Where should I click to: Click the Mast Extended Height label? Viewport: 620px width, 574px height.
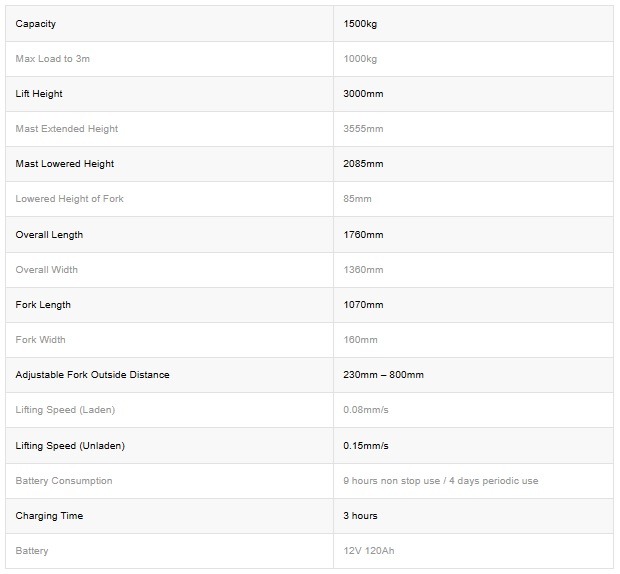67,129
